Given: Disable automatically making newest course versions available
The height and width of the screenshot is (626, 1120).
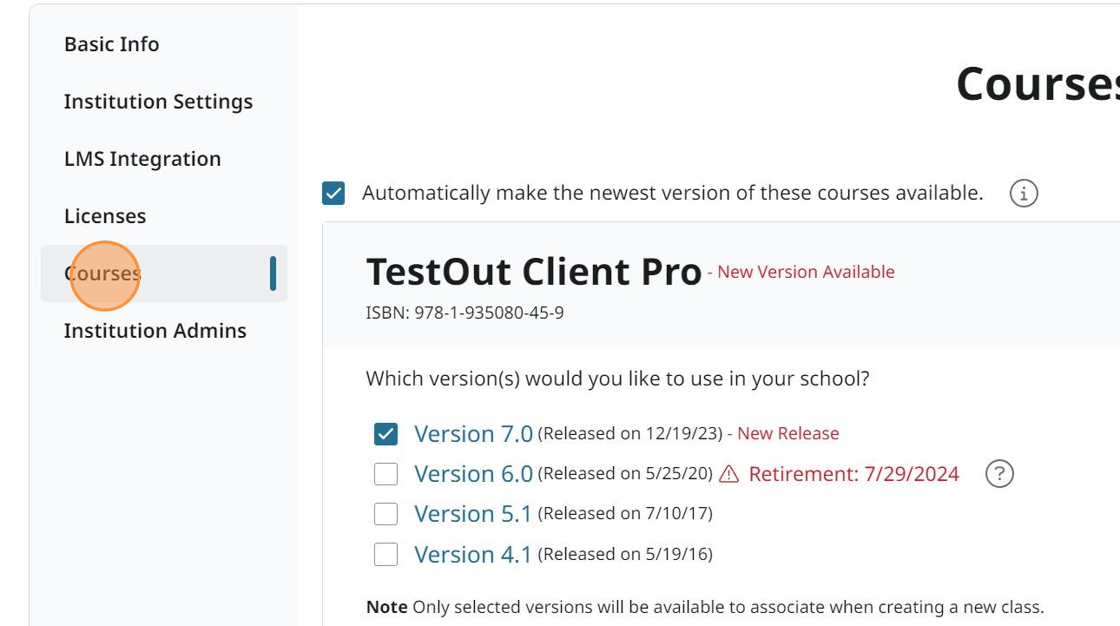Looking at the screenshot, I should tap(335, 192).
